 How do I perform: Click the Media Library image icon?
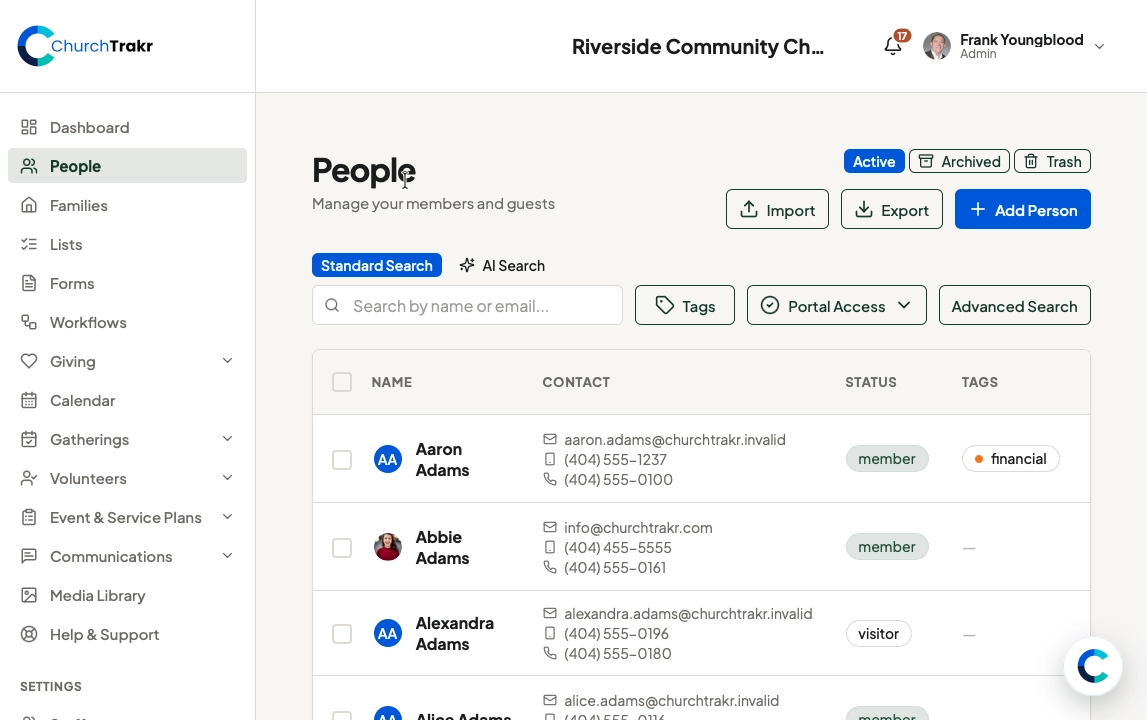pos(29,595)
